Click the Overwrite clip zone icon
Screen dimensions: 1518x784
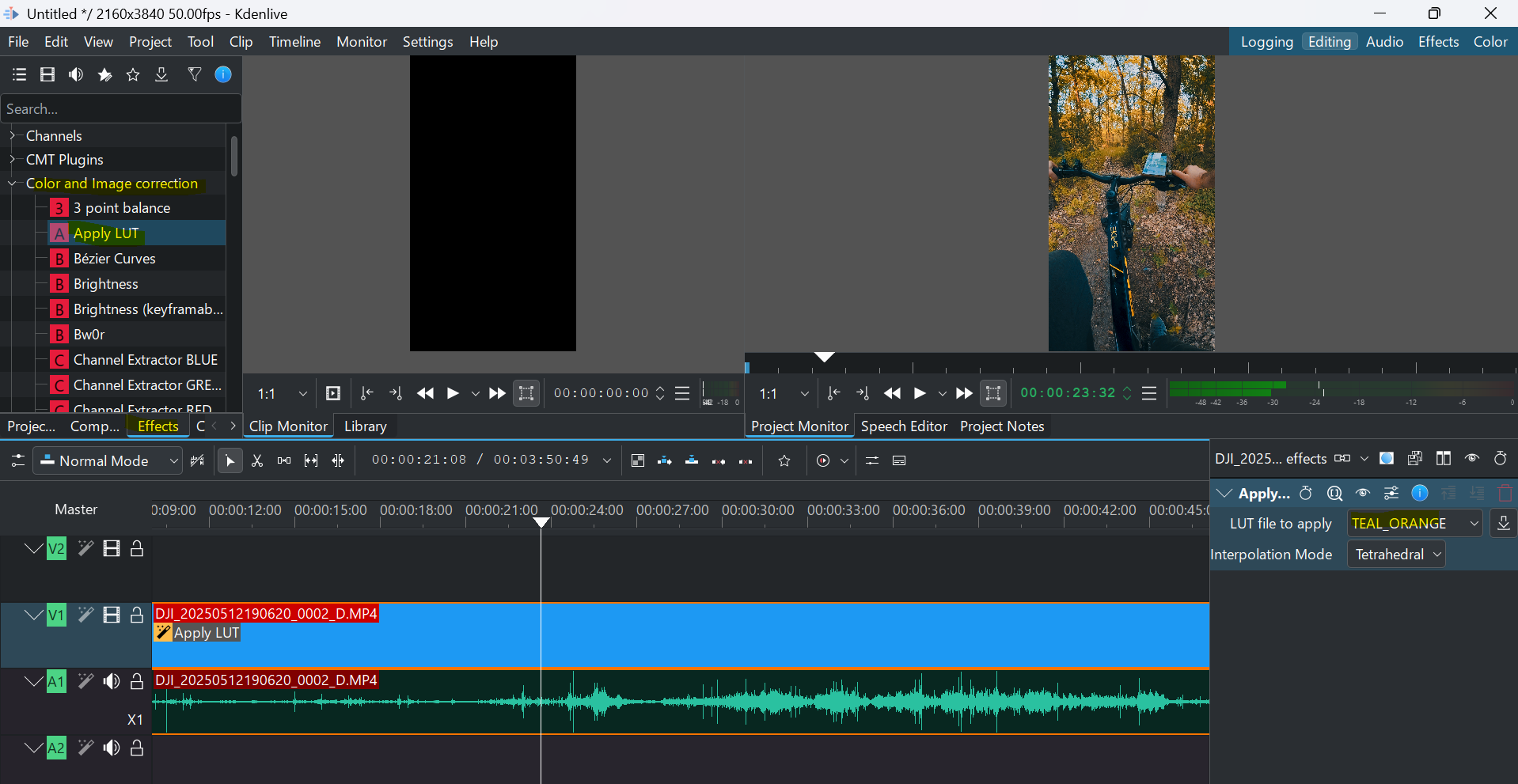[x=692, y=460]
